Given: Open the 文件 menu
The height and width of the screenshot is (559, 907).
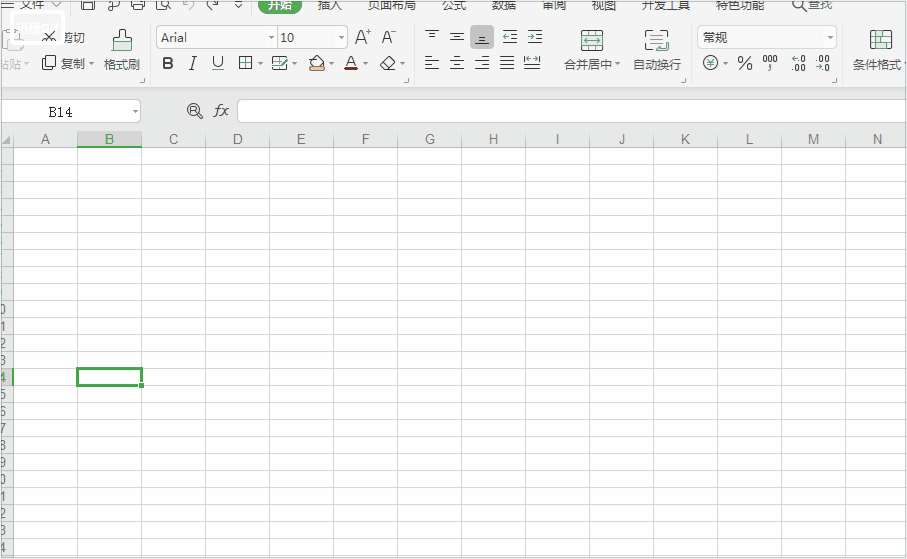Looking at the screenshot, I should [x=32, y=5].
